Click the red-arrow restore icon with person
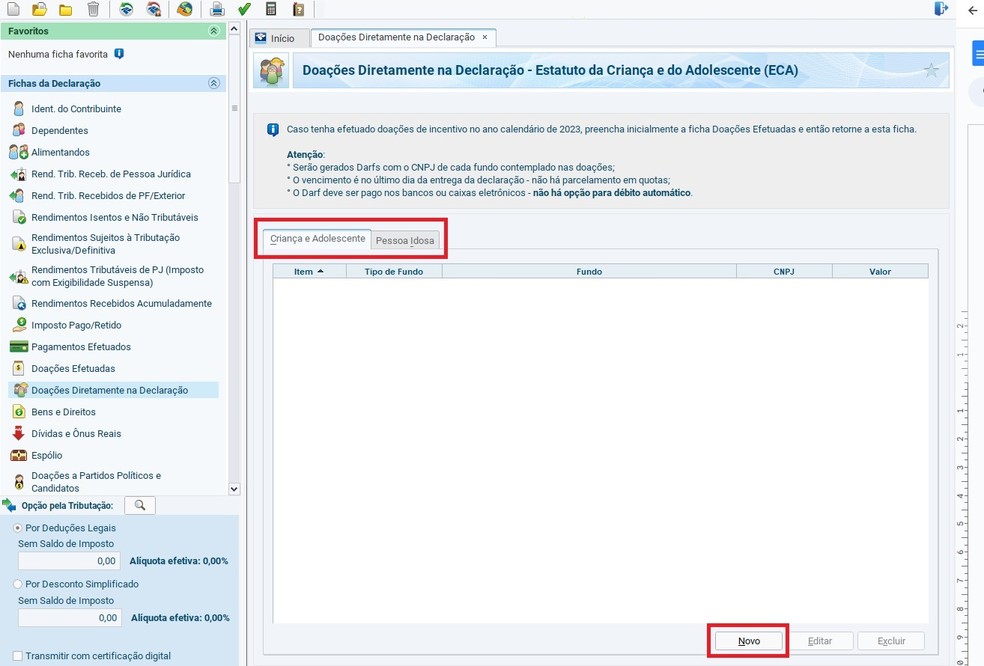The image size is (984, 666). tap(153, 9)
